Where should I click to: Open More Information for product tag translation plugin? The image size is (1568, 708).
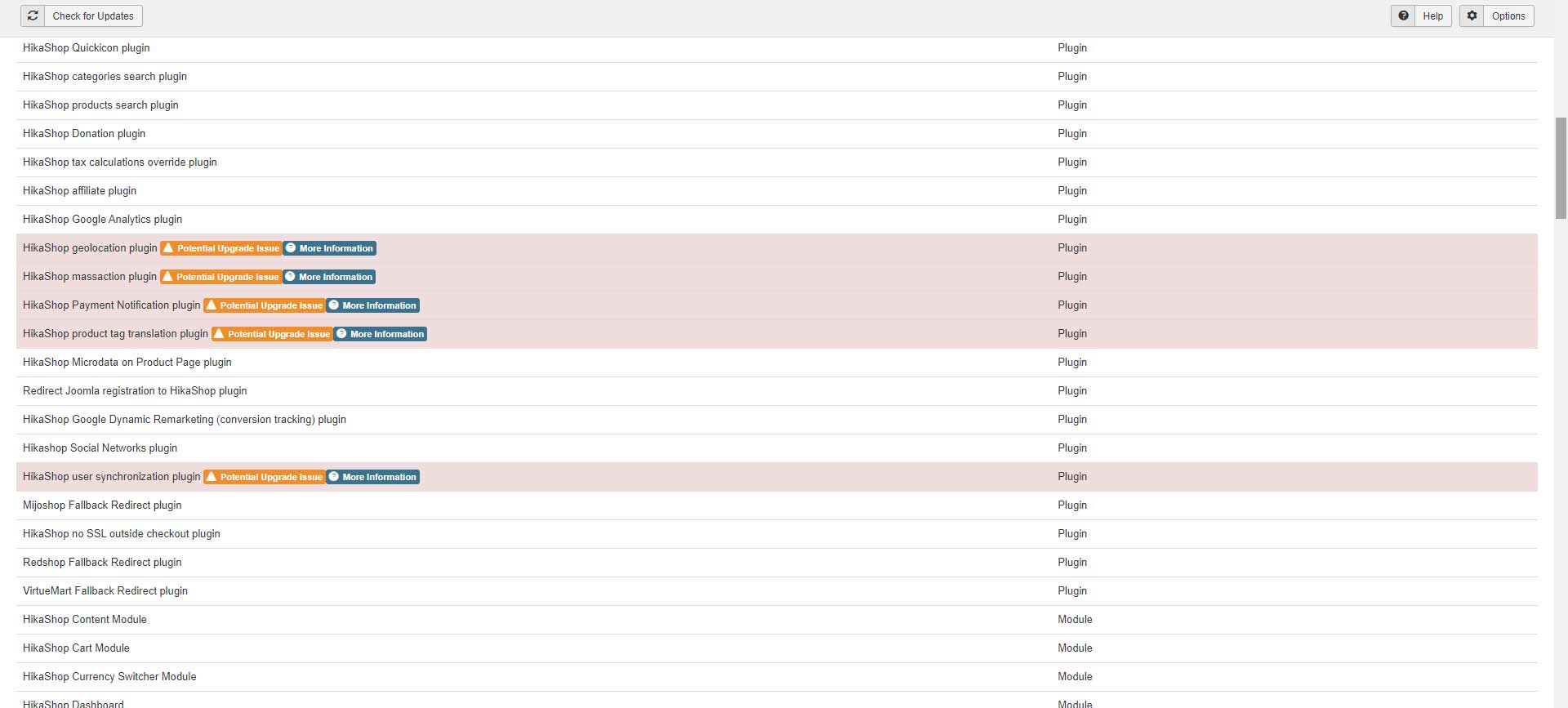pos(381,334)
